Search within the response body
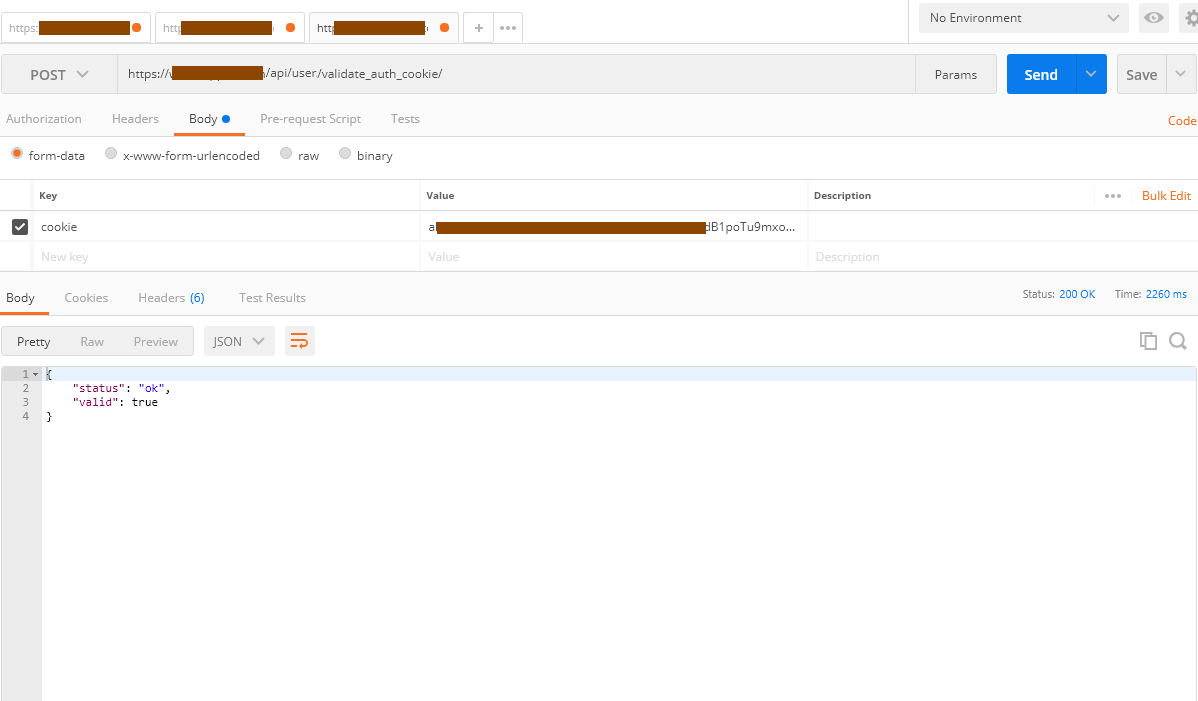 1177,341
